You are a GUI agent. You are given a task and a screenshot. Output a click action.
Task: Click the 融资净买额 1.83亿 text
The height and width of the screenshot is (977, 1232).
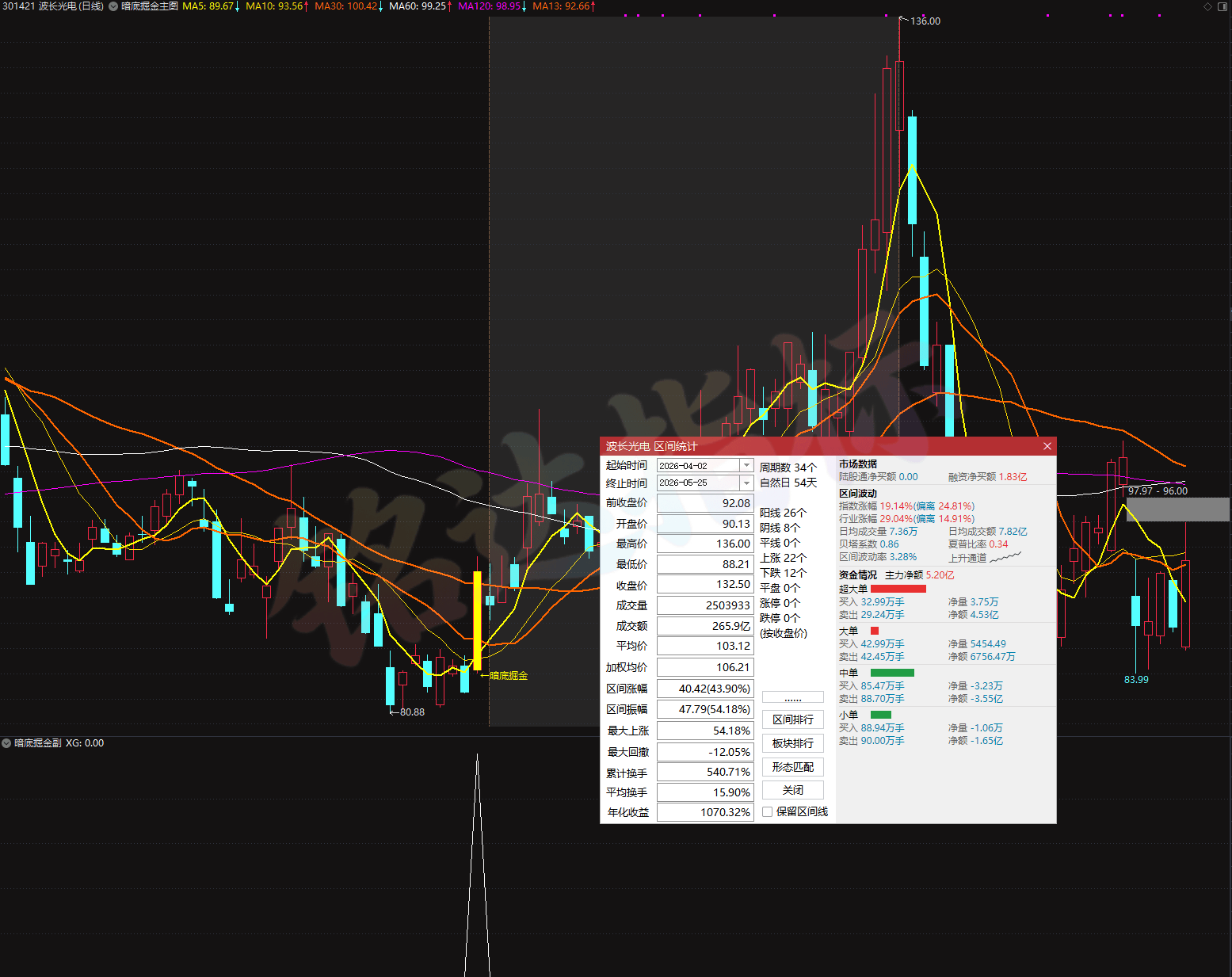tap(987, 477)
